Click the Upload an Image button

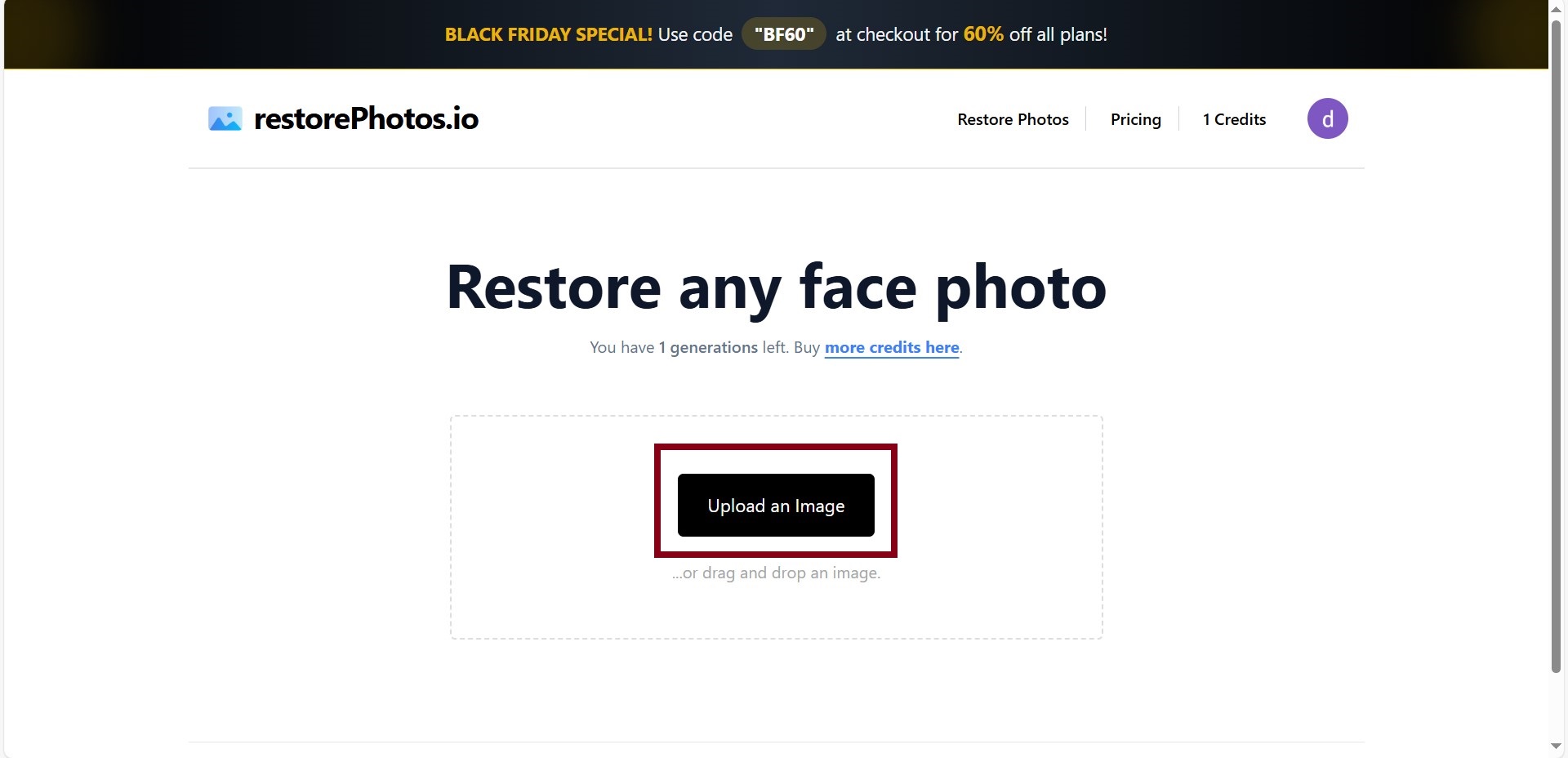click(x=776, y=505)
